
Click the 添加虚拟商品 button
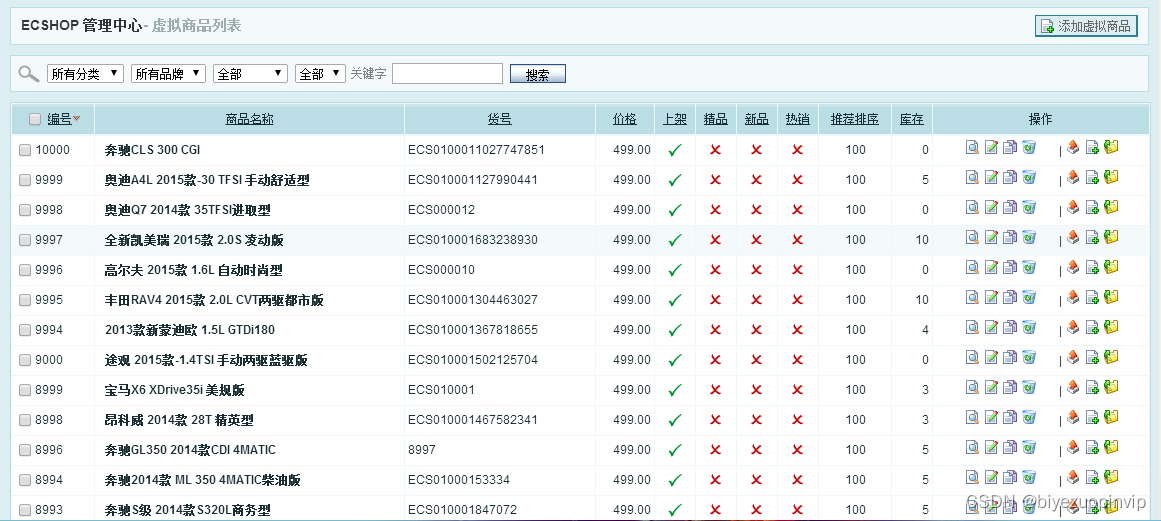tap(1086, 26)
